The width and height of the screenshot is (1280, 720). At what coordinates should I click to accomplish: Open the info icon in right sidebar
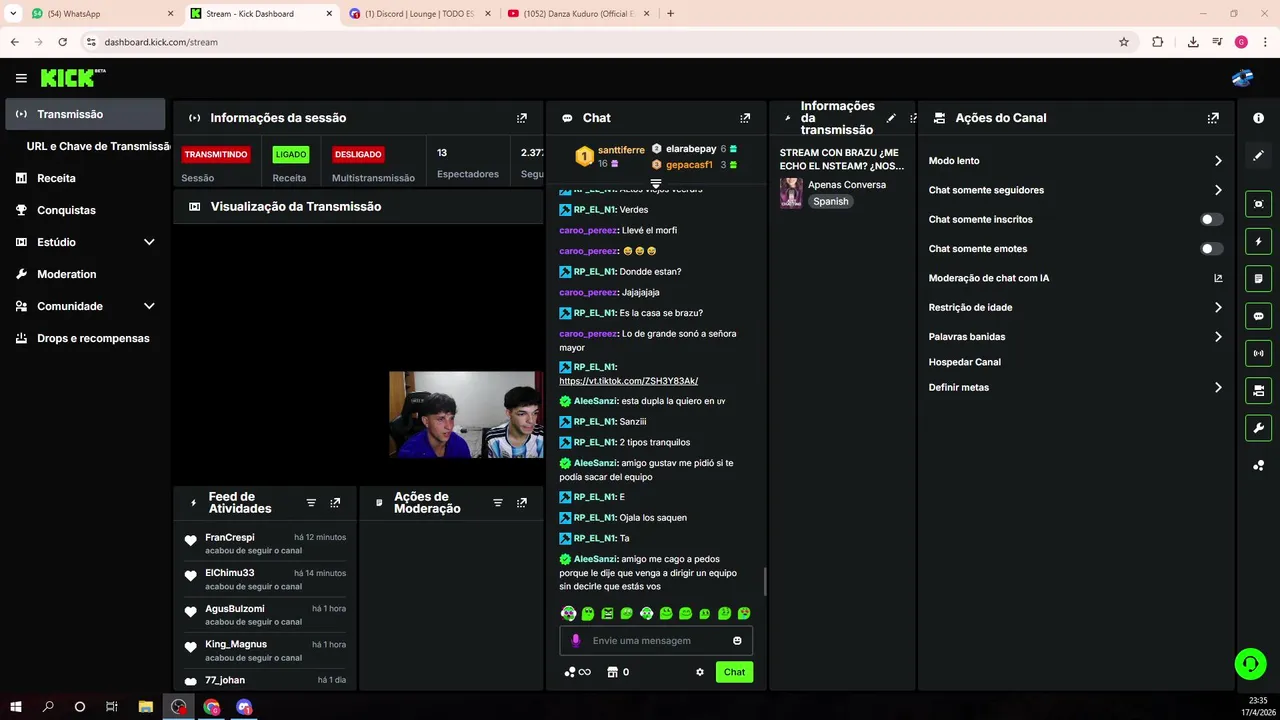1258,118
